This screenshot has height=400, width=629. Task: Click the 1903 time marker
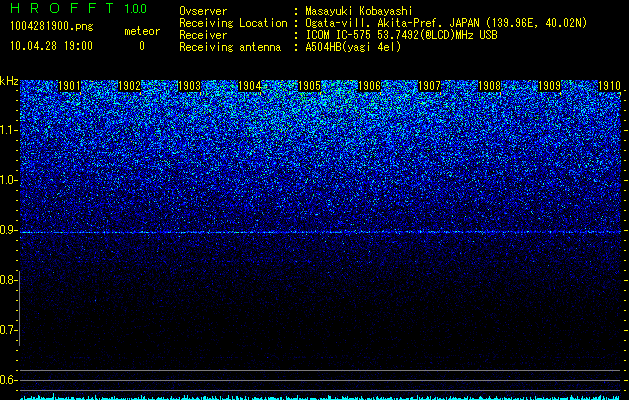189,86
